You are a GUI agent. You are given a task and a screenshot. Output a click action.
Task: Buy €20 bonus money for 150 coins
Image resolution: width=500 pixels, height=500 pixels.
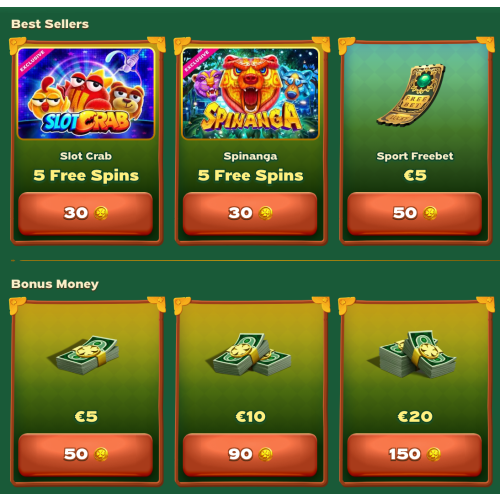pyautogui.click(x=414, y=454)
